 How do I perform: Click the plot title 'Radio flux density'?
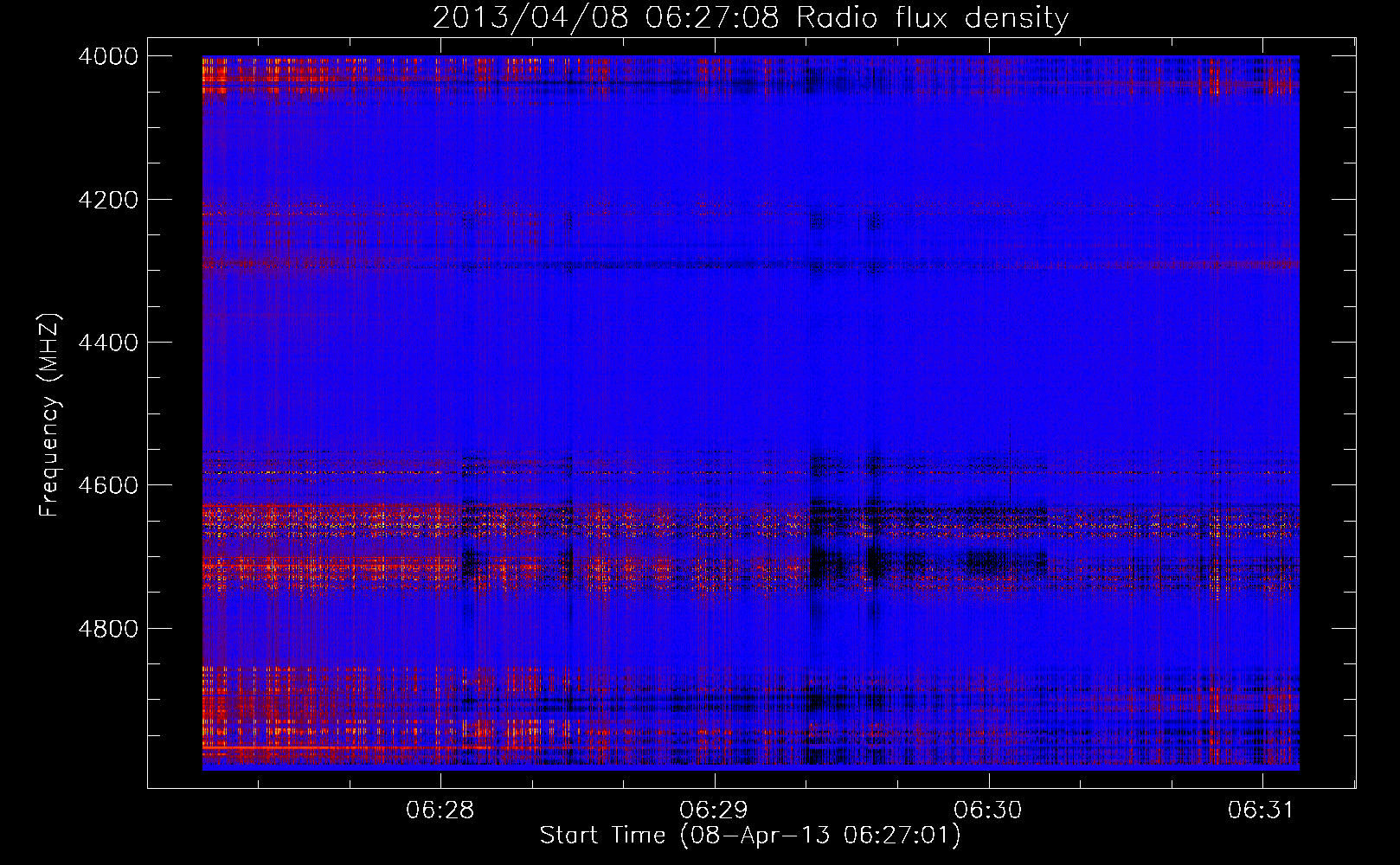pos(932,17)
